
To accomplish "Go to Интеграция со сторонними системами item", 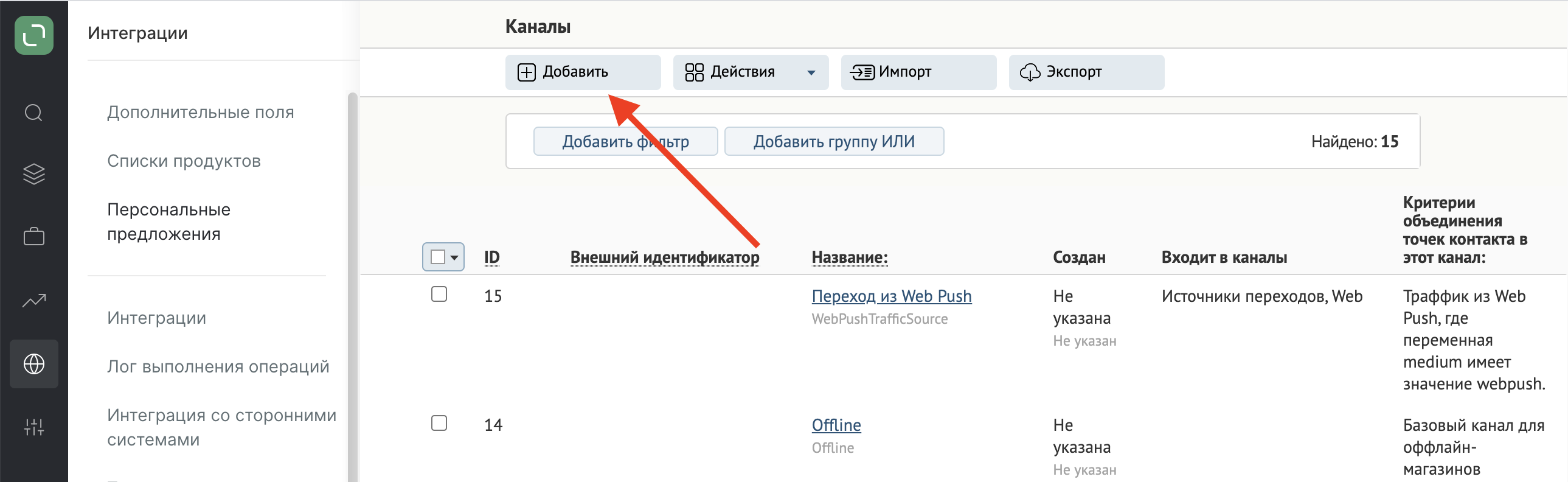I will pyautogui.click(x=222, y=428).
